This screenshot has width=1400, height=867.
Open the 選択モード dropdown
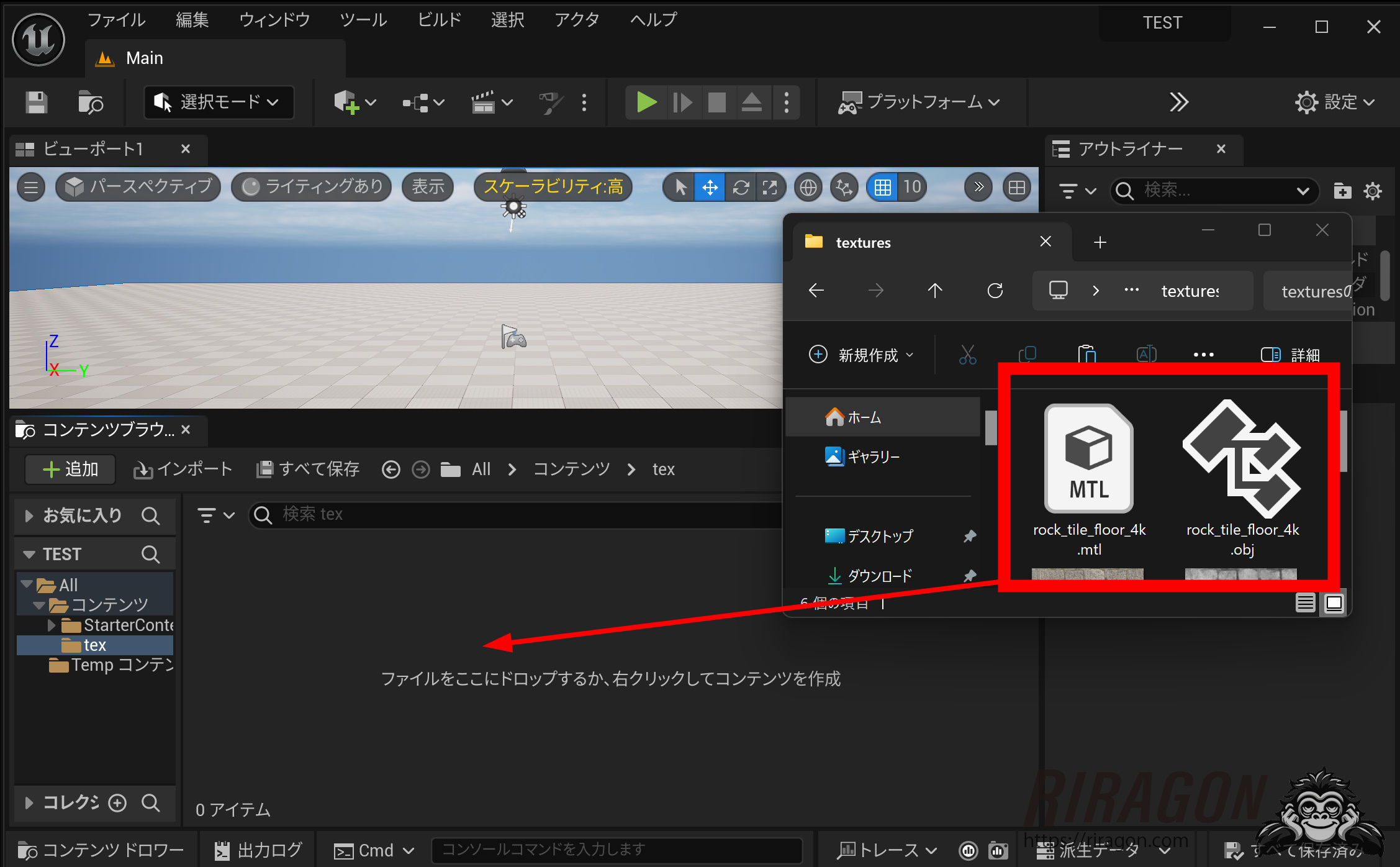pos(219,102)
